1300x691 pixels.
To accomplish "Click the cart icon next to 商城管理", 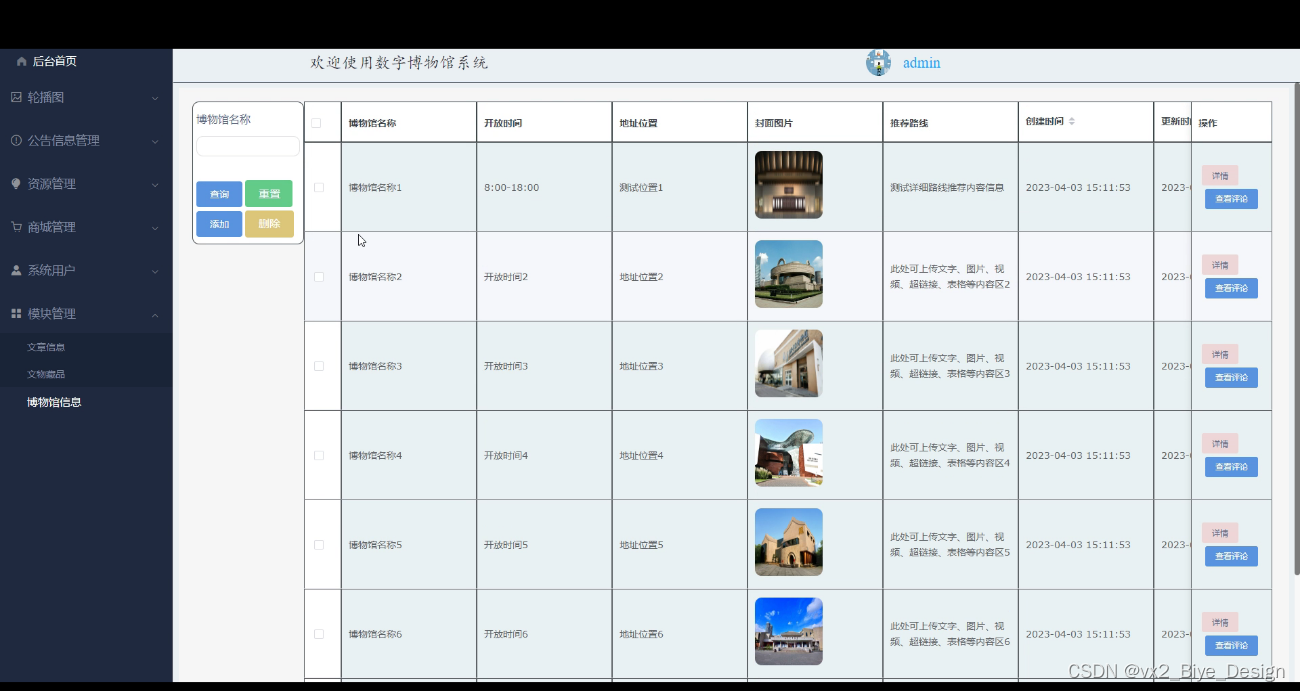I will [16, 227].
